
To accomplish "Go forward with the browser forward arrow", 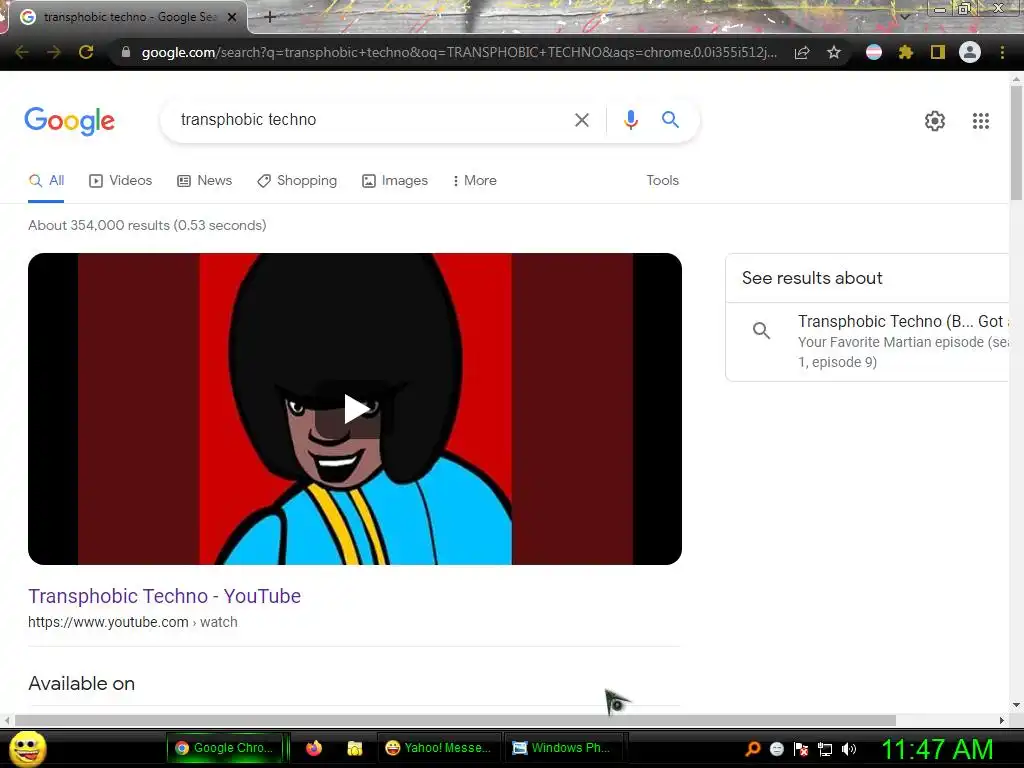I will pos(54,52).
